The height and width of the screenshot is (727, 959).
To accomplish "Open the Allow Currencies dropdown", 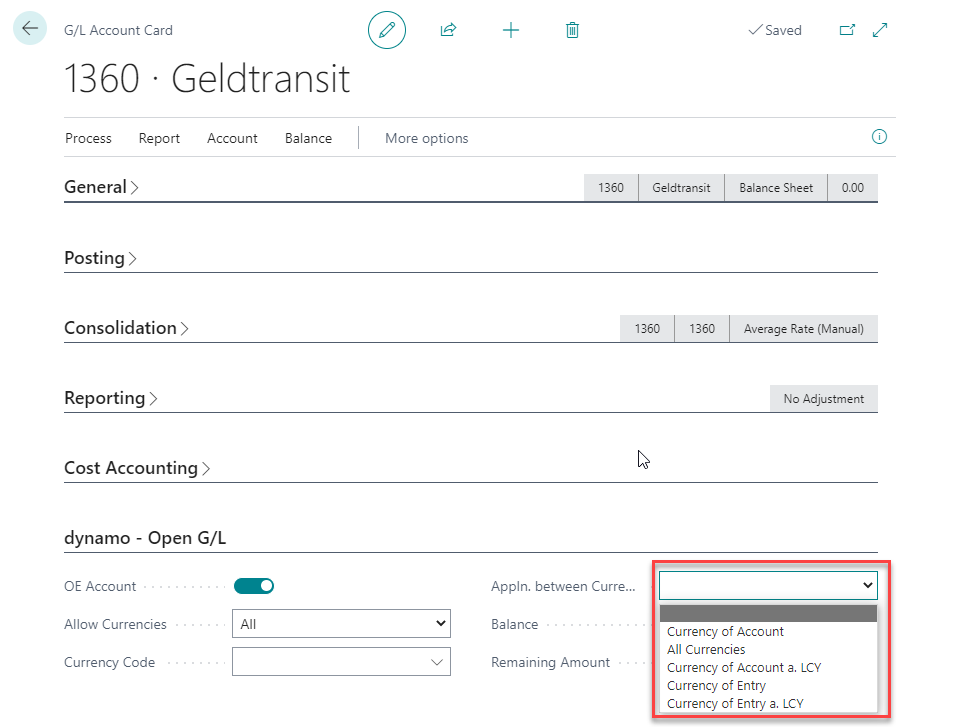I will 341,624.
